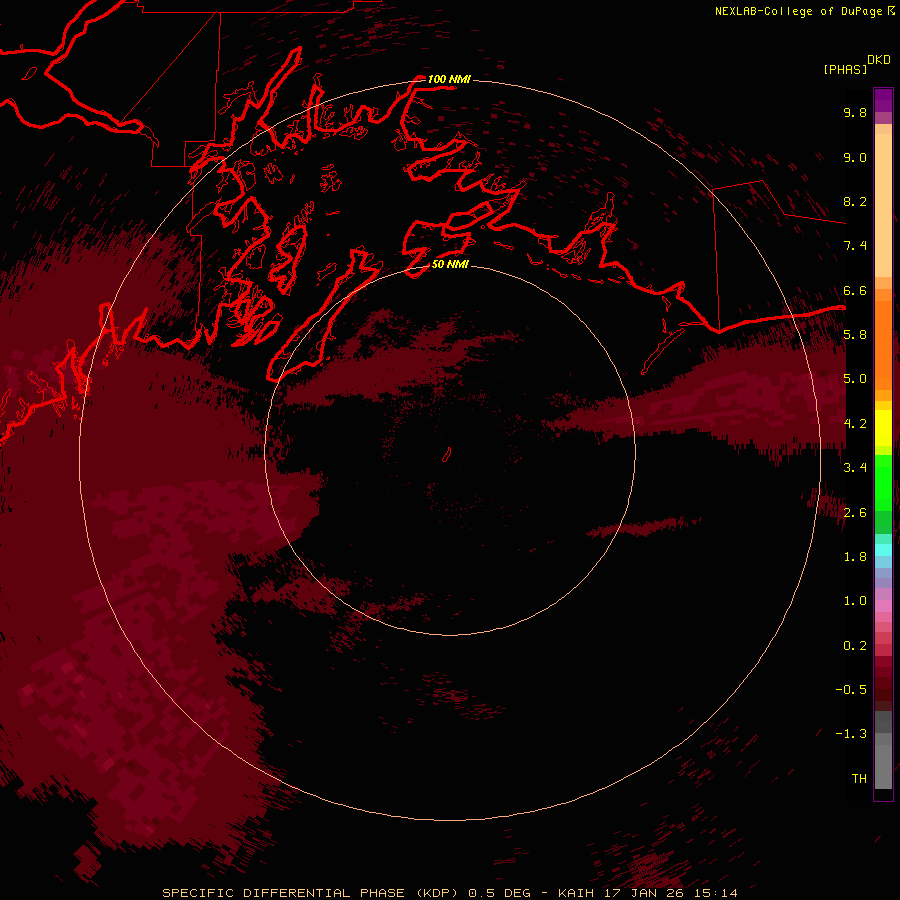Click the 6.6 value on the color scale
The image size is (900, 900).
point(855,290)
